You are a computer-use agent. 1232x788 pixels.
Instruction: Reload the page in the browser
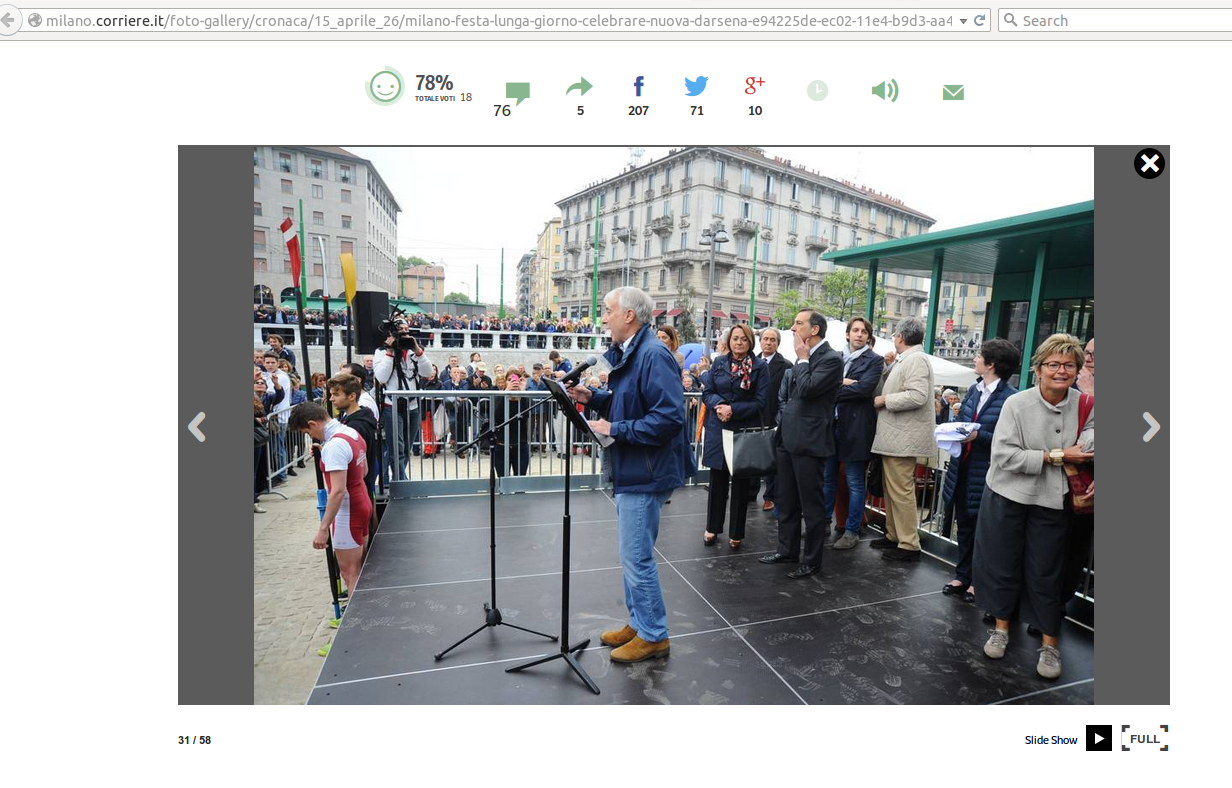point(980,20)
